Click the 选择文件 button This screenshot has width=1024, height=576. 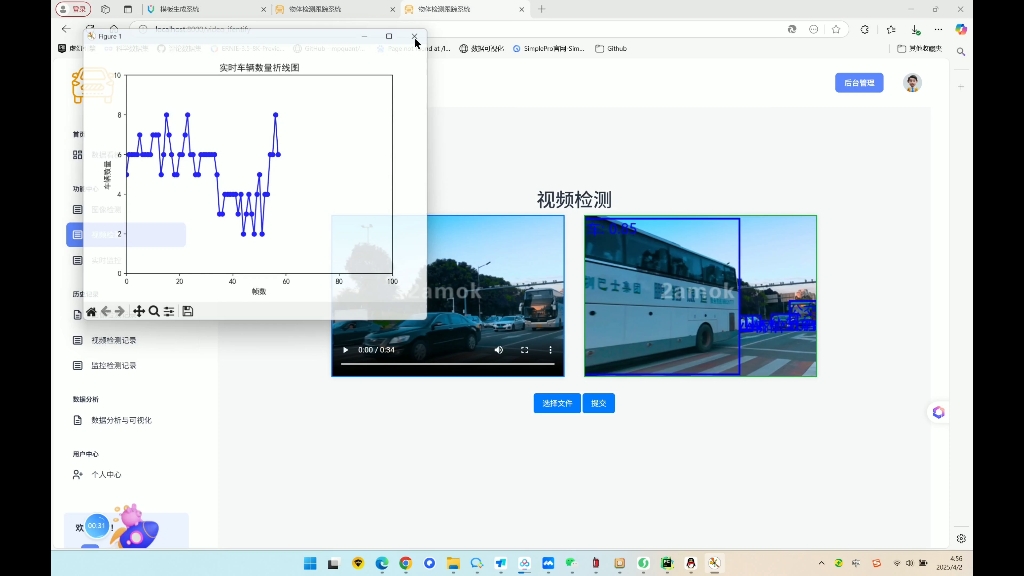pos(557,403)
